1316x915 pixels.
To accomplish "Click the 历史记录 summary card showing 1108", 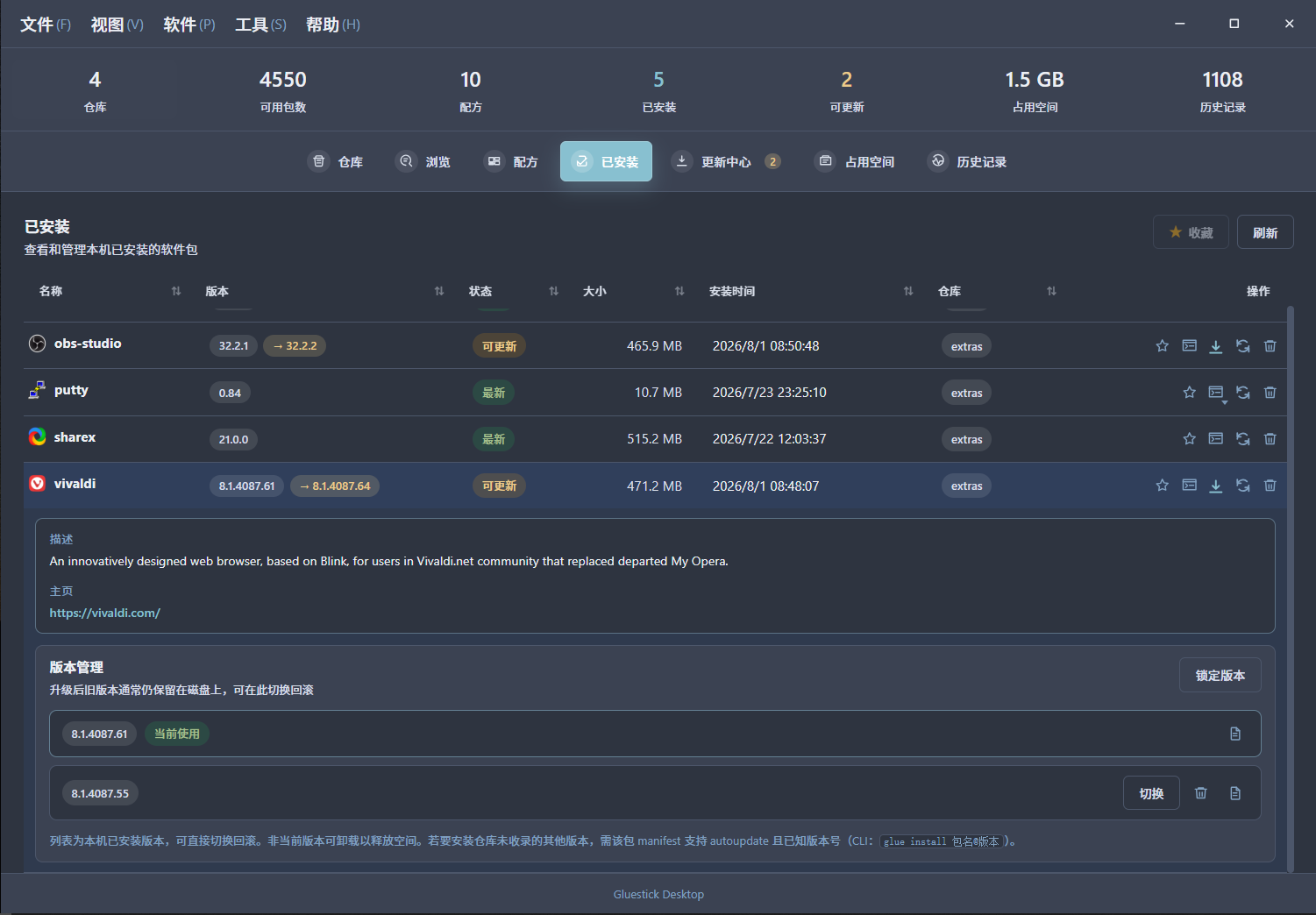I will [1223, 90].
